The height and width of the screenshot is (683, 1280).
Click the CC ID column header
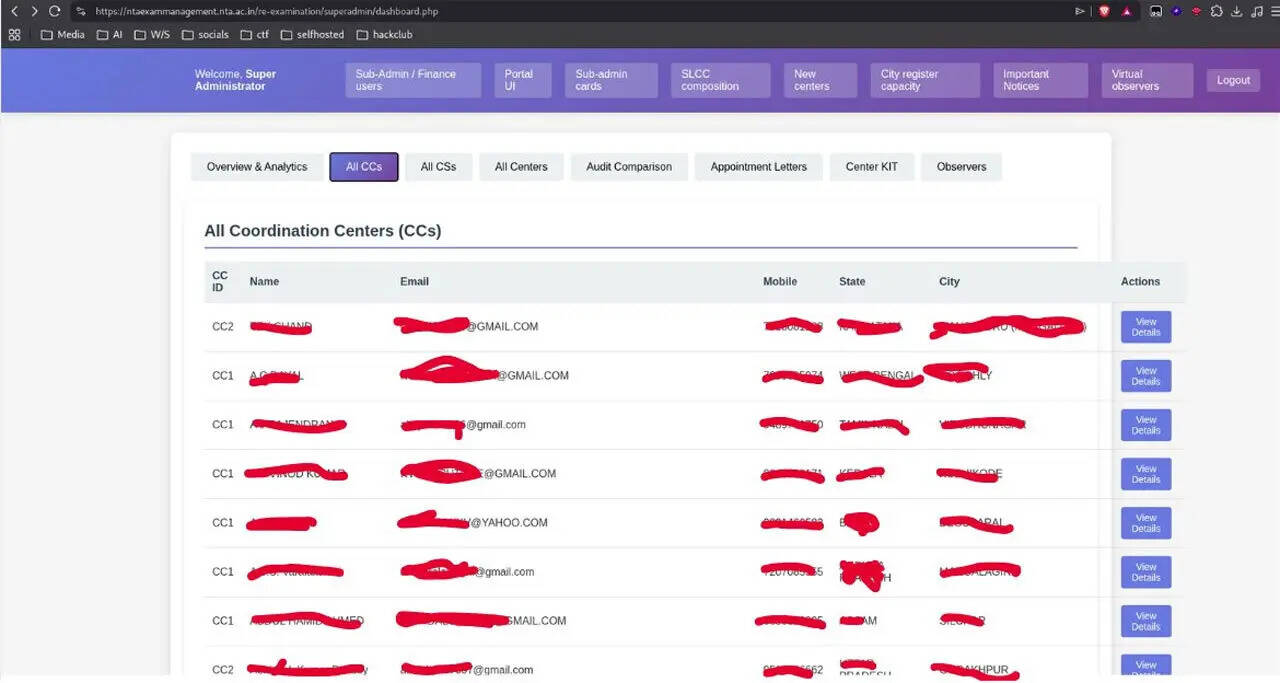coord(220,281)
